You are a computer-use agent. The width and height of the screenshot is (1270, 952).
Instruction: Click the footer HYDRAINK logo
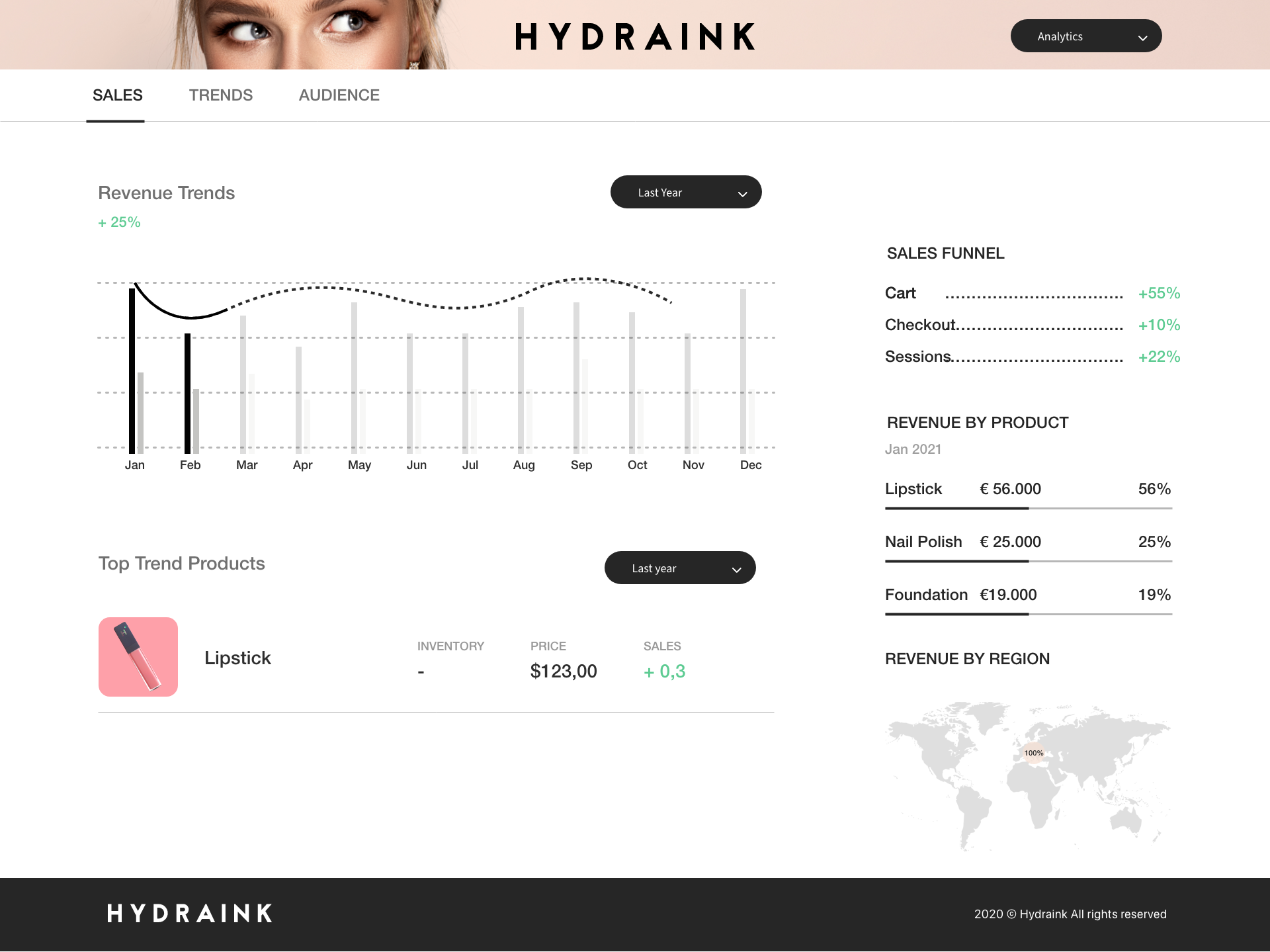pyautogui.click(x=190, y=914)
